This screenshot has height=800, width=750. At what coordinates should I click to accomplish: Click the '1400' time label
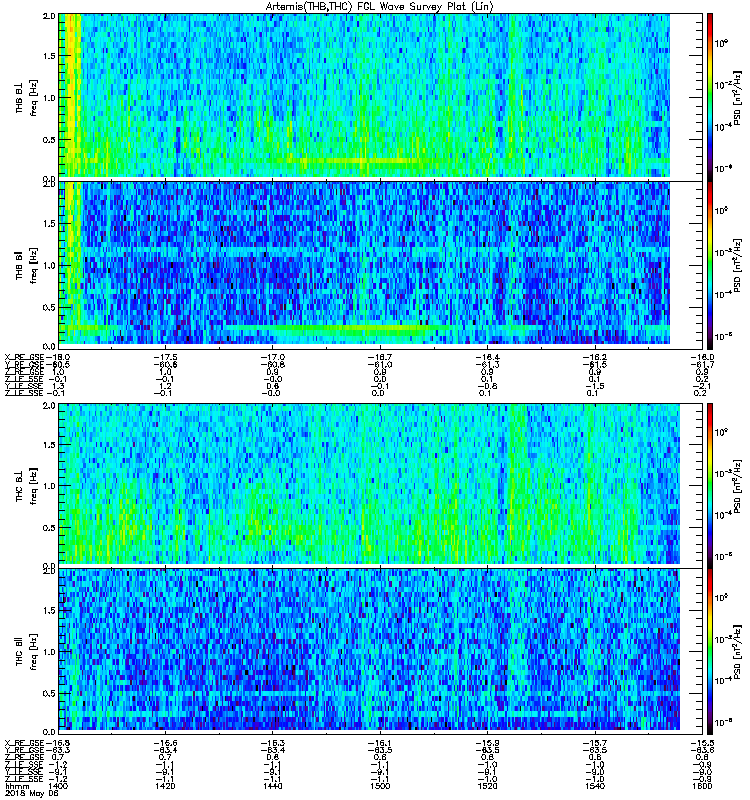click(57, 786)
